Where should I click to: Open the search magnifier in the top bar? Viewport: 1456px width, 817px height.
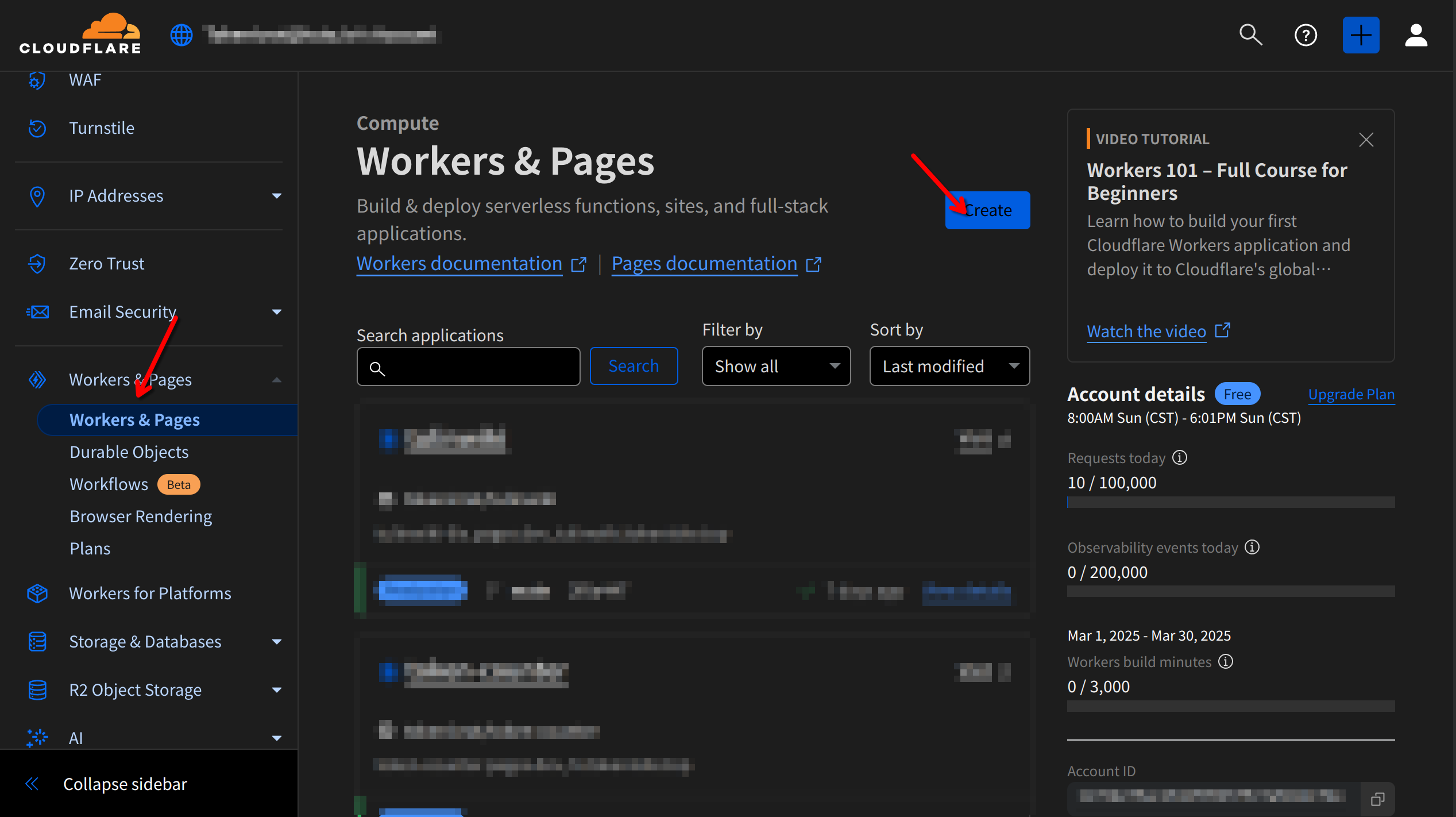click(1250, 35)
